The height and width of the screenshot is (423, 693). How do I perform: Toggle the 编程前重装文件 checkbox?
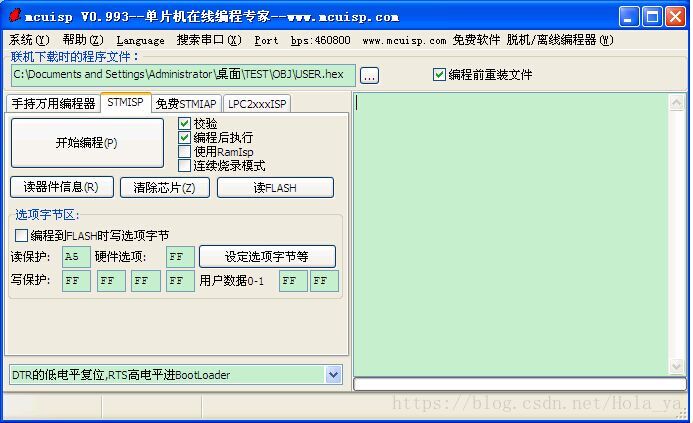(x=439, y=74)
